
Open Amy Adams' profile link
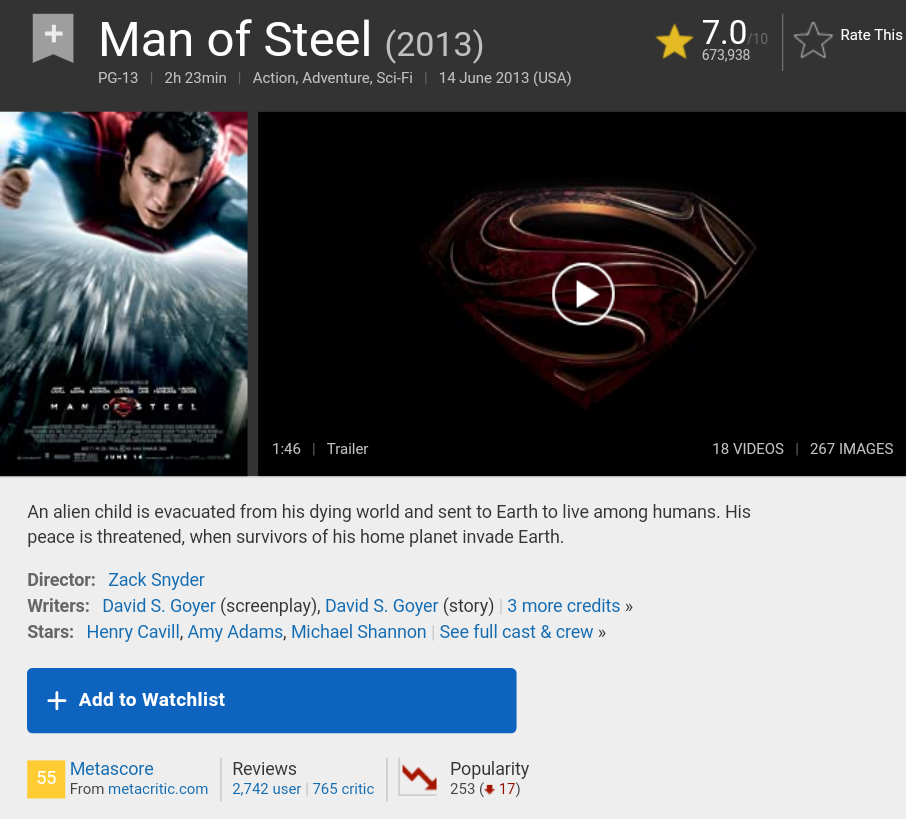tap(235, 632)
